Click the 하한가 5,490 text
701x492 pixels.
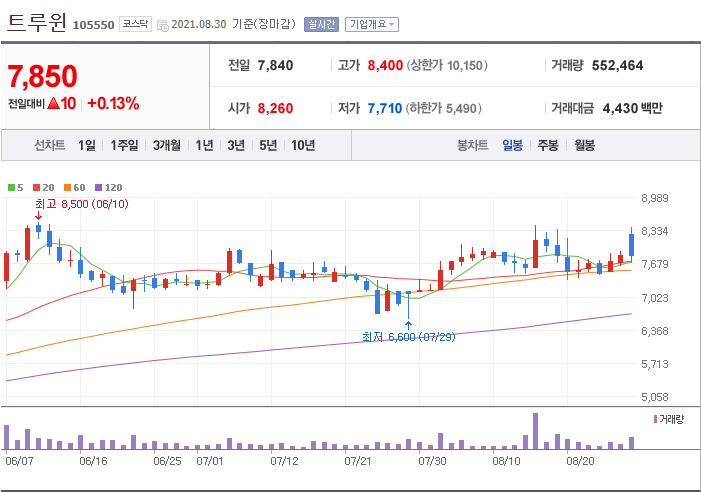click(x=443, y=108)
